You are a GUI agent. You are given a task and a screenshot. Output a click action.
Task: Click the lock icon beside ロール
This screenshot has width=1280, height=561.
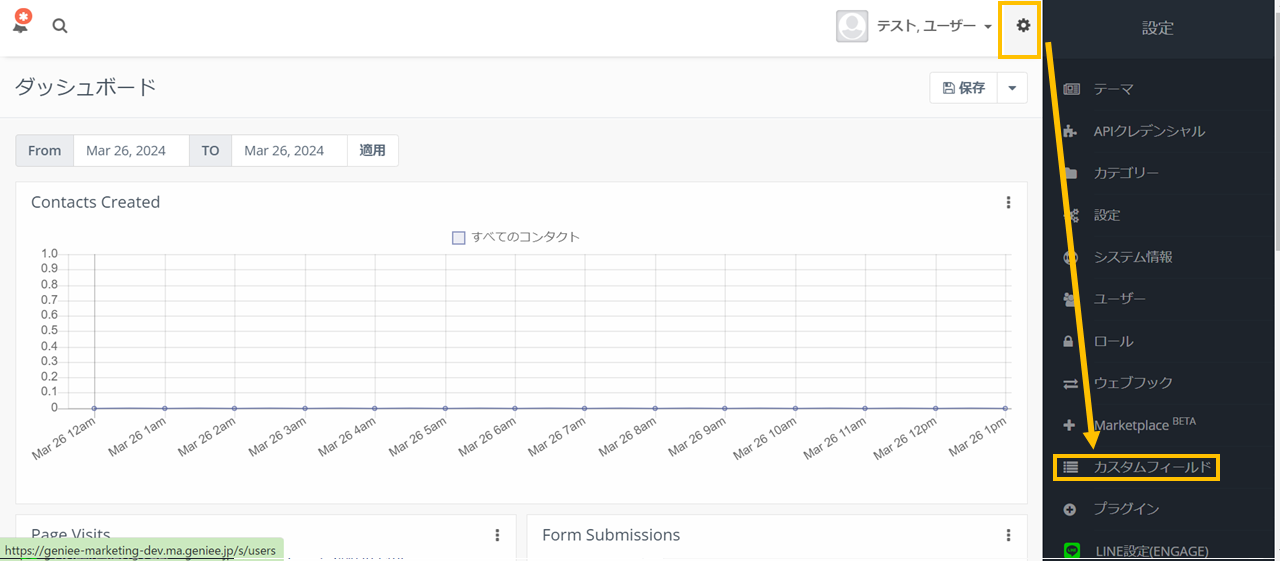(1069, 341)
